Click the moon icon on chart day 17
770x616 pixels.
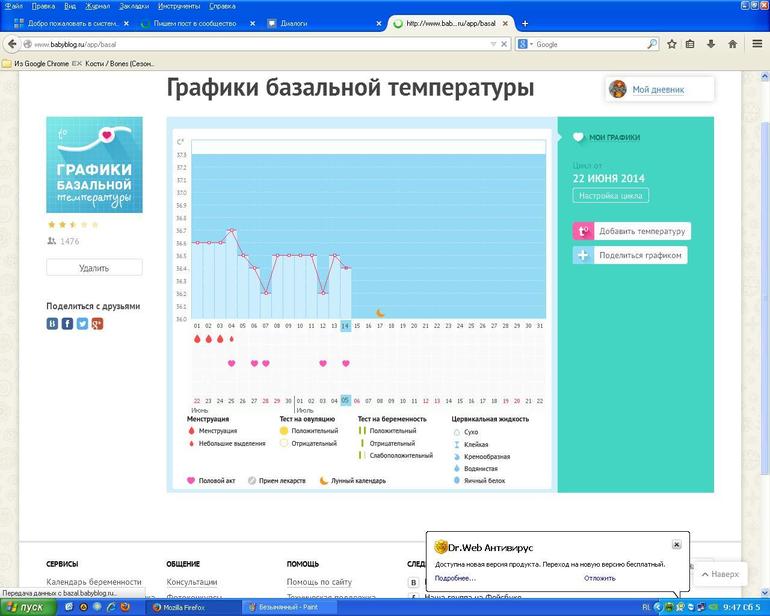(x=380, y=313)
